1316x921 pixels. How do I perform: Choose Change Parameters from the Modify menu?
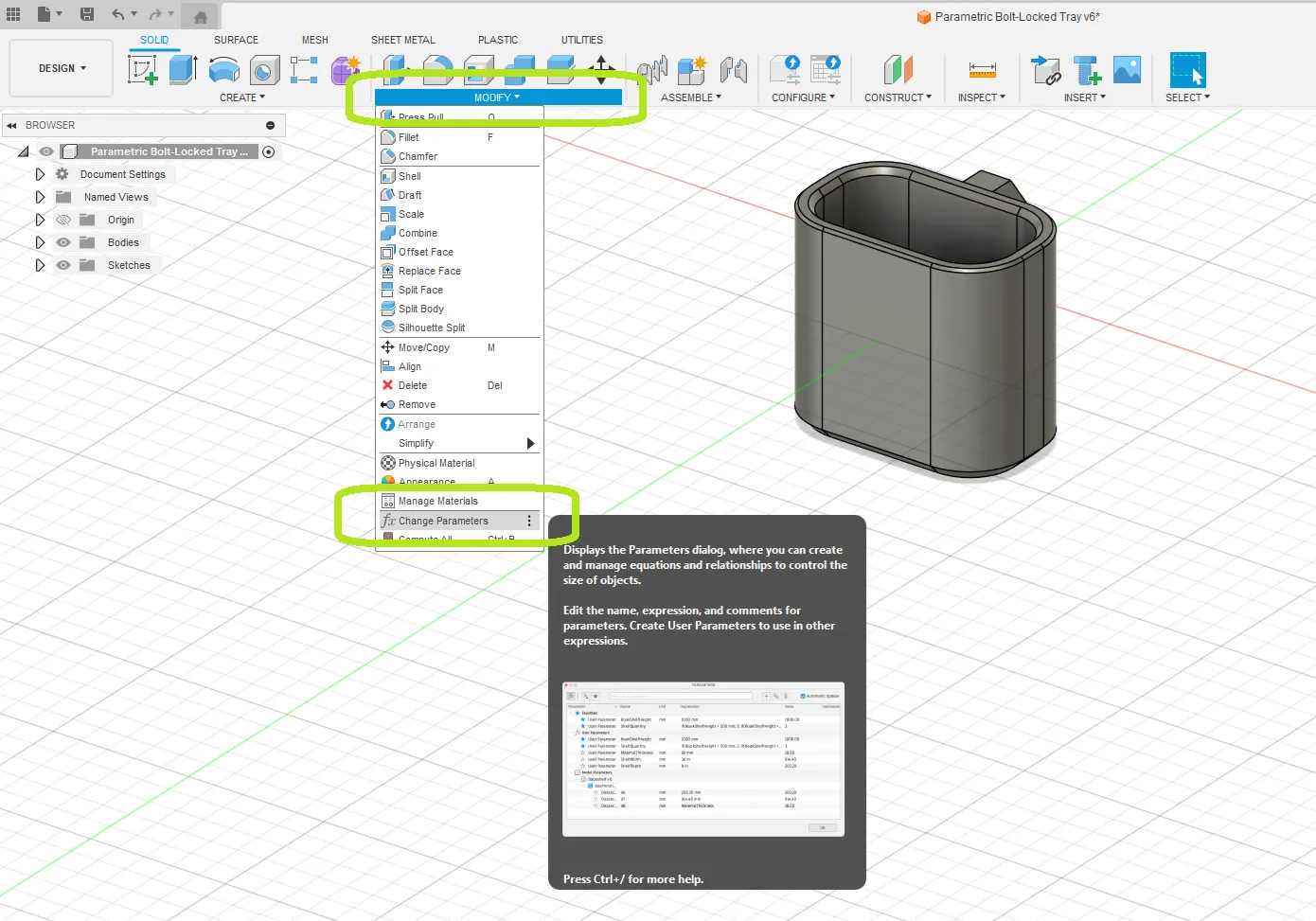(x=443, y=521)
